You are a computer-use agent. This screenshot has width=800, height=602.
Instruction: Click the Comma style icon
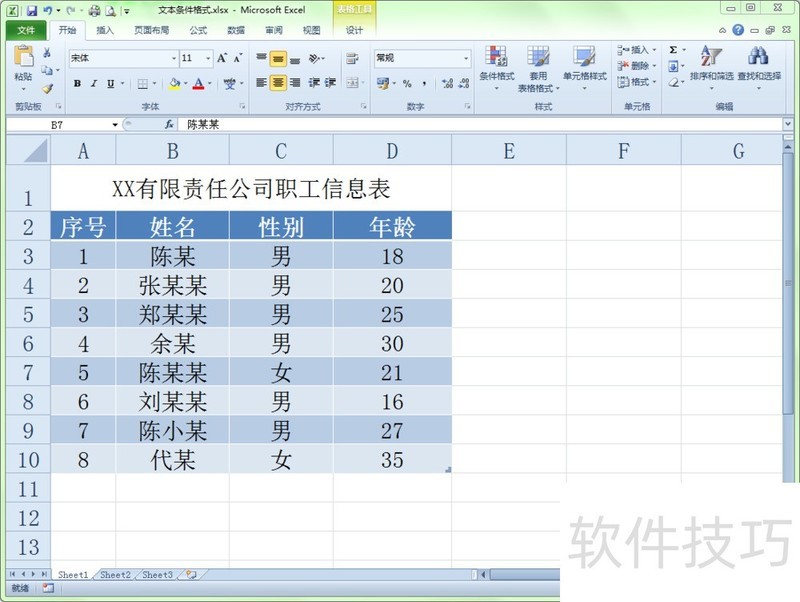pyautogui.click(x=424, y=83)
